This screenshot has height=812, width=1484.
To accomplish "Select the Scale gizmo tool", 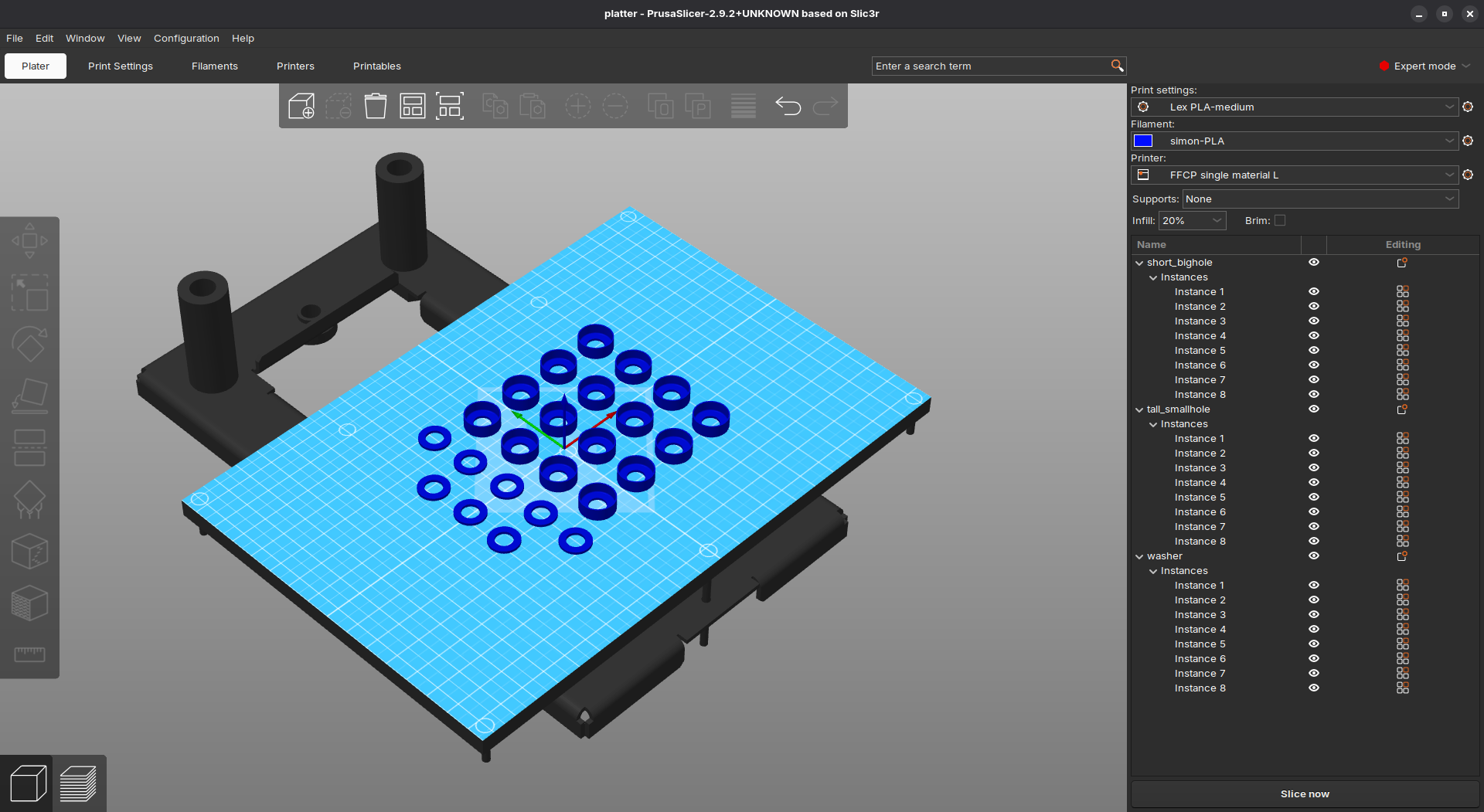I will [29, 293].
